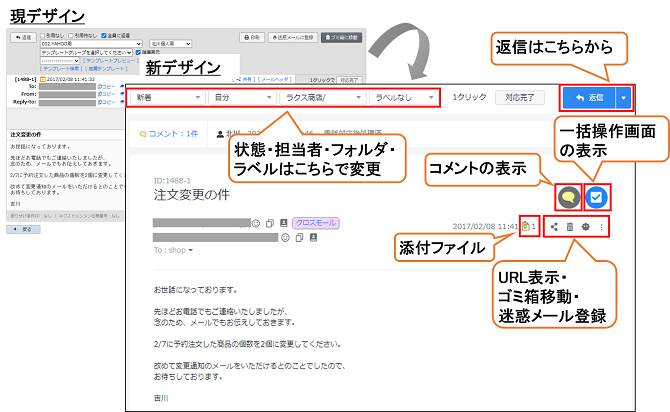Click the 注文変更の件 subject in new design
Image resolution: width=670 pixels, height=412 pixels.
[192, 195]
